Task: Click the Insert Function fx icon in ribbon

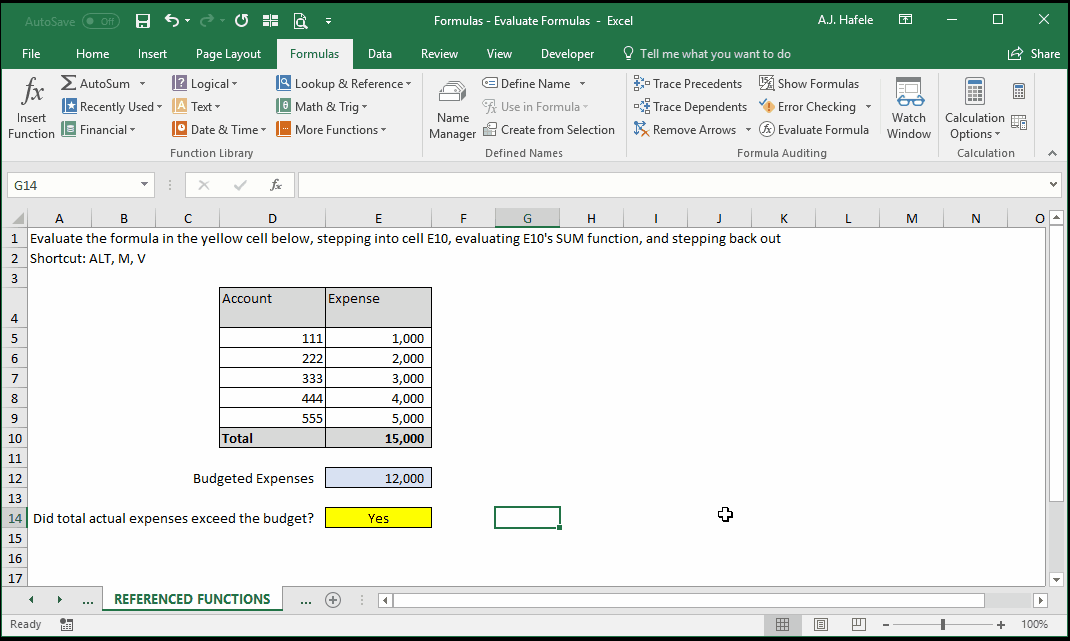Action: 31,91
